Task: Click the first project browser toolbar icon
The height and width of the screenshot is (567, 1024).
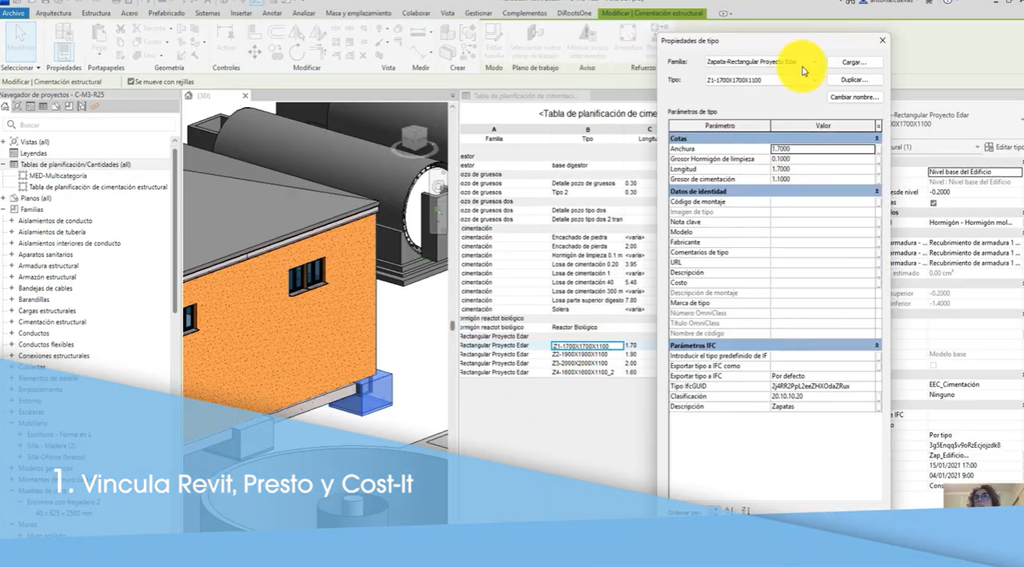Action: (5, 106)
